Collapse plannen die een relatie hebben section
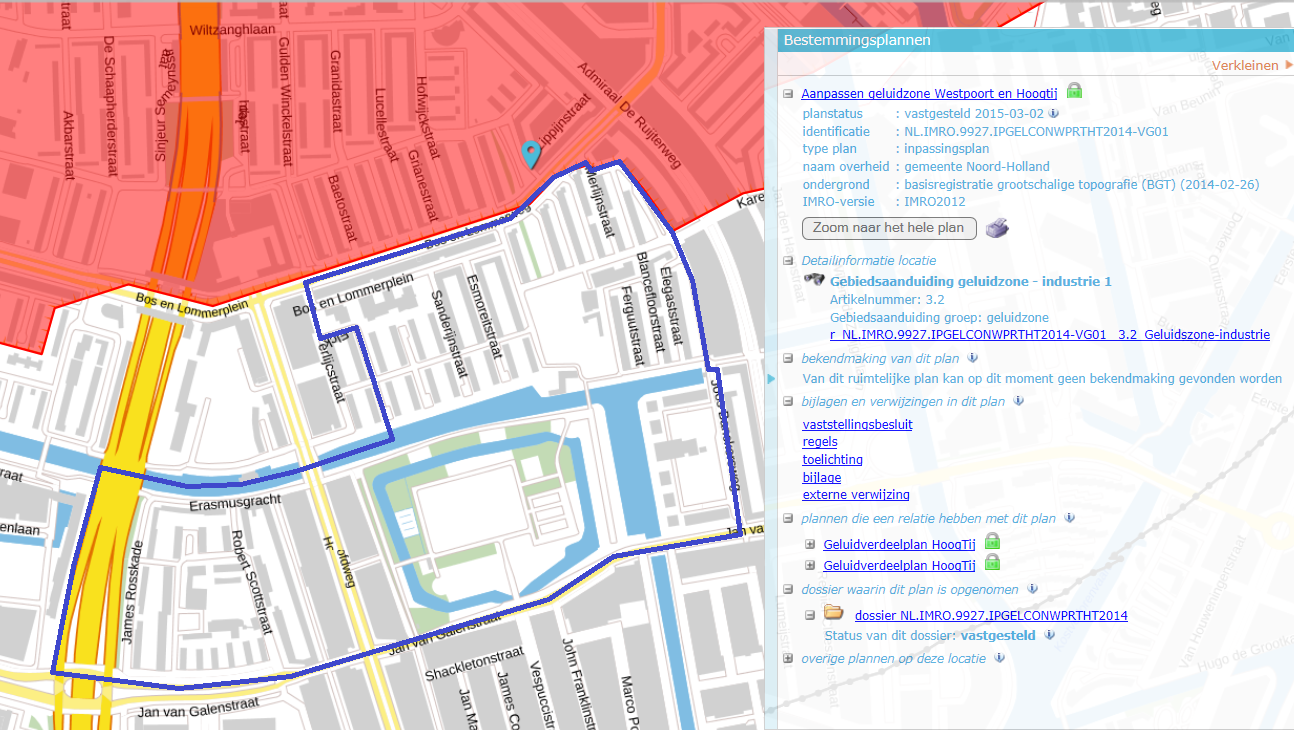The height and width of the screenshot is (730, 1294). click(x=789, y=519)
